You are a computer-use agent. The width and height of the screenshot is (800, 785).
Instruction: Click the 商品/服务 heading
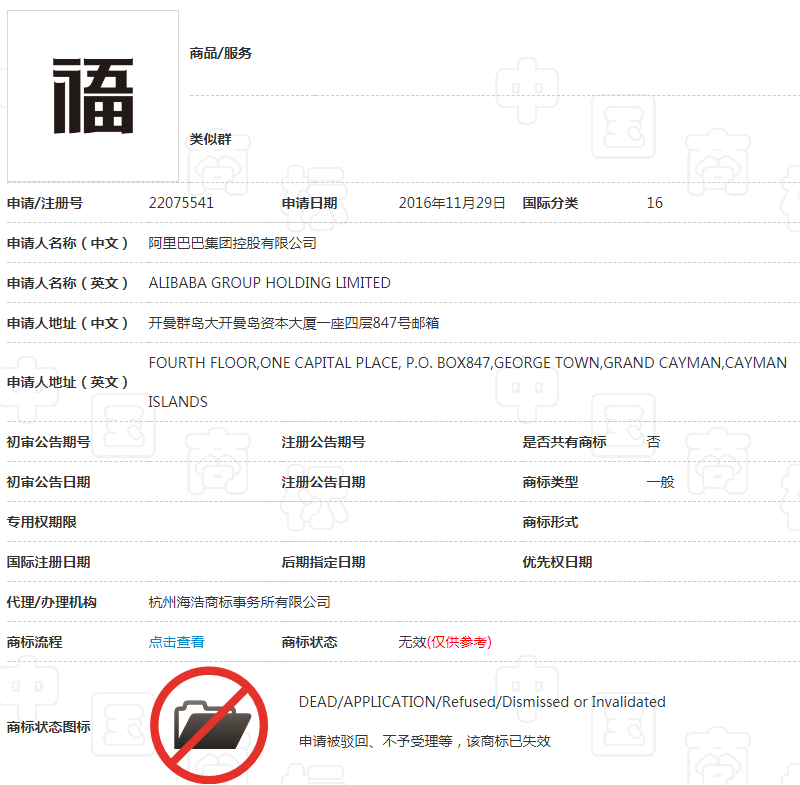coord(221,53)
